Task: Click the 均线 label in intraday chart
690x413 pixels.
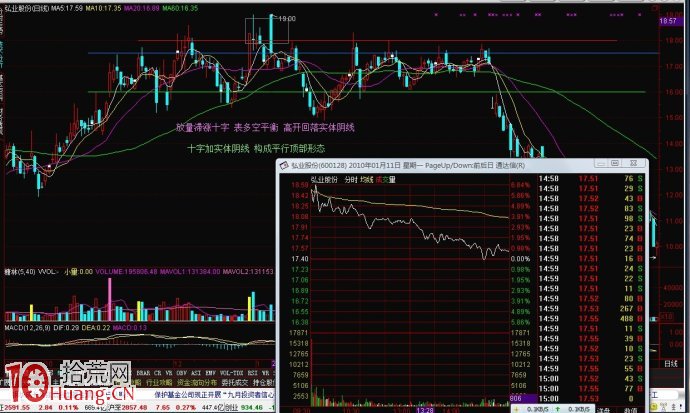Action: (x=367, y=179)
